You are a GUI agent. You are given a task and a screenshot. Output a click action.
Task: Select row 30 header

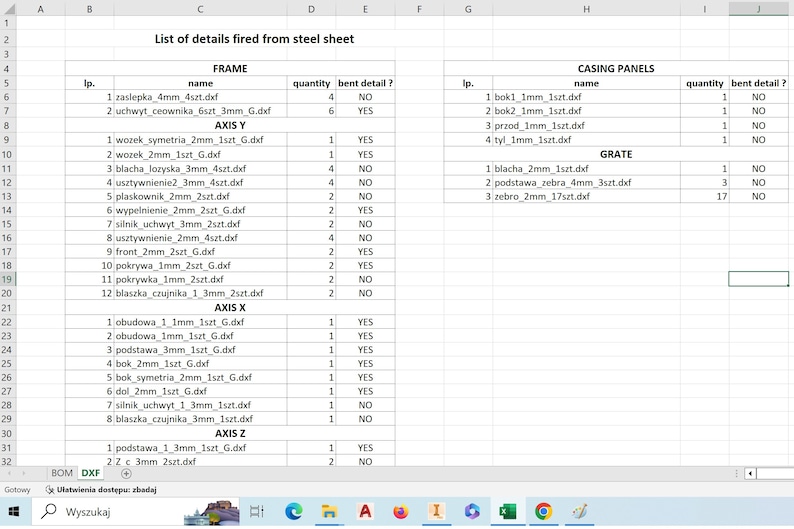click(7, 433)
